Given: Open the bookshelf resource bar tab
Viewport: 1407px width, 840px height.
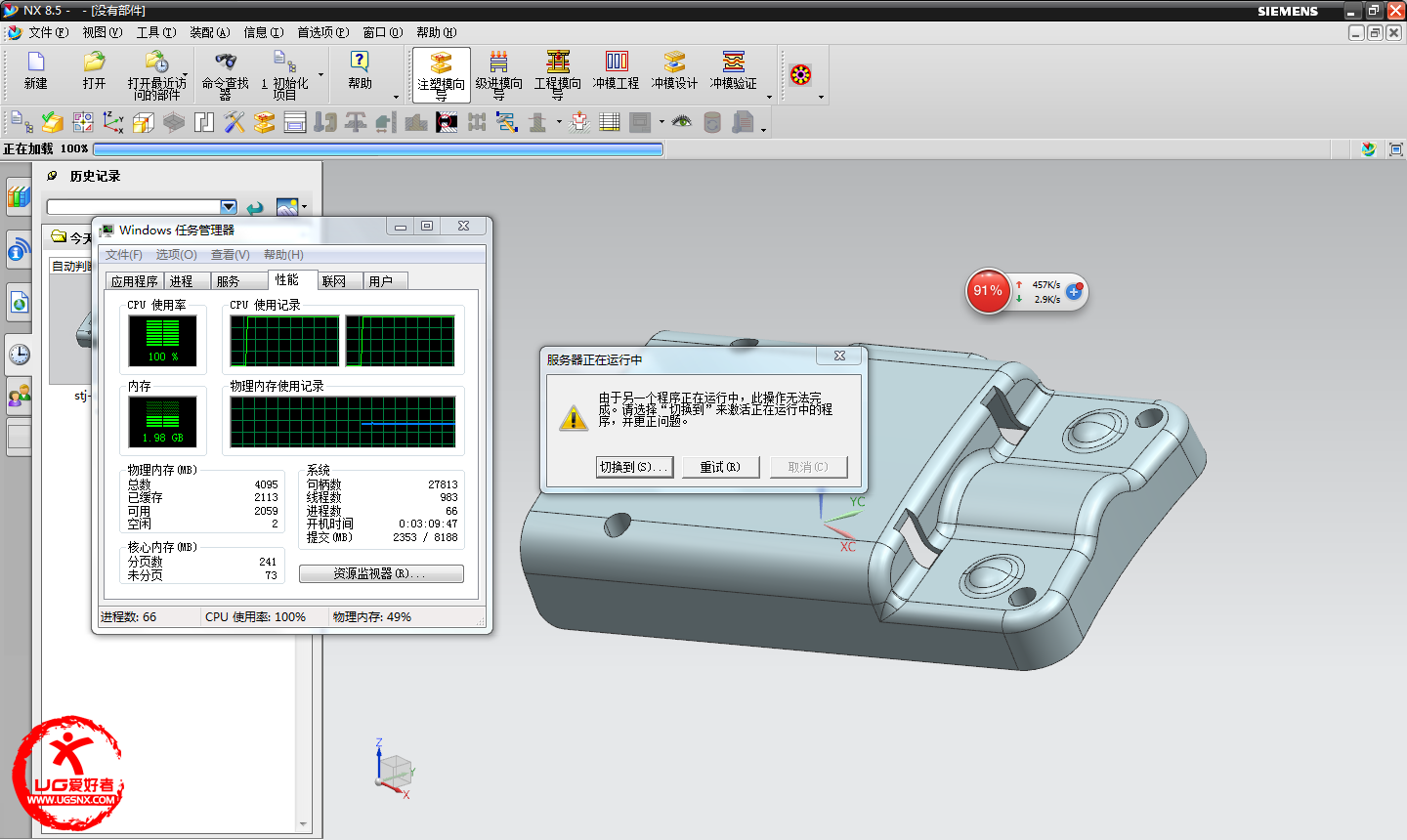Looking at the screenshot, I should tap(19, 196).
